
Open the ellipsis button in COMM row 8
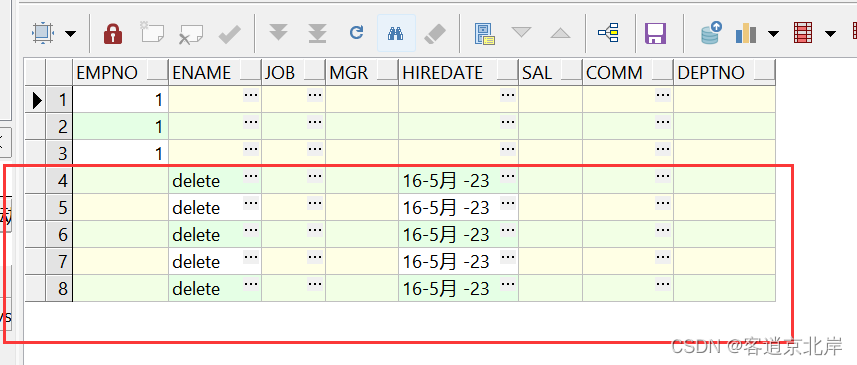click(x=663, y=284)
